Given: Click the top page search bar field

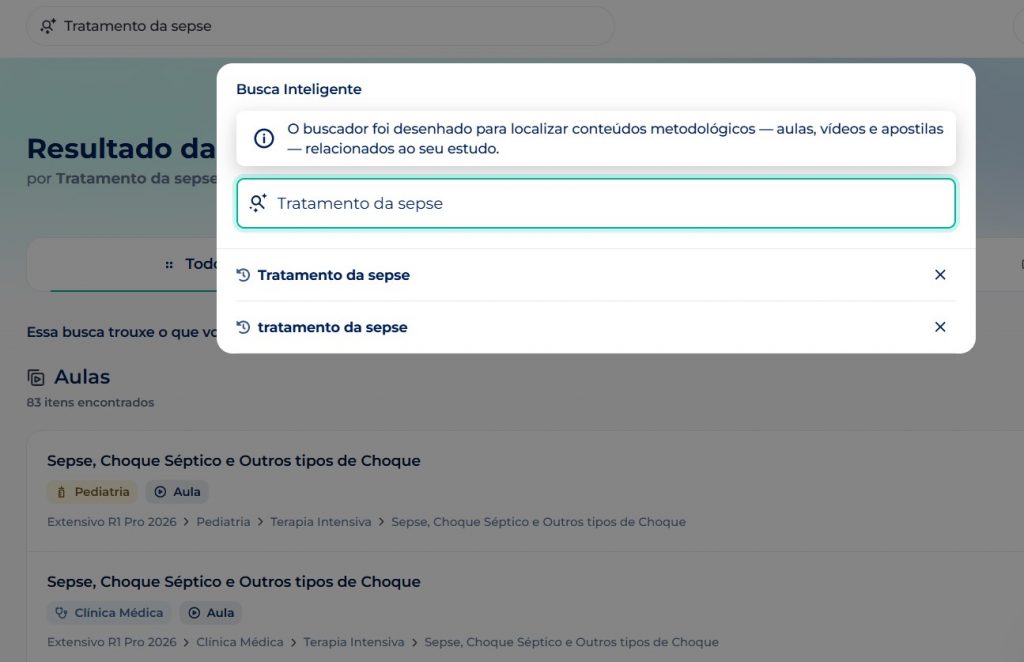Looking at the screenshot, I should point(320,26).
